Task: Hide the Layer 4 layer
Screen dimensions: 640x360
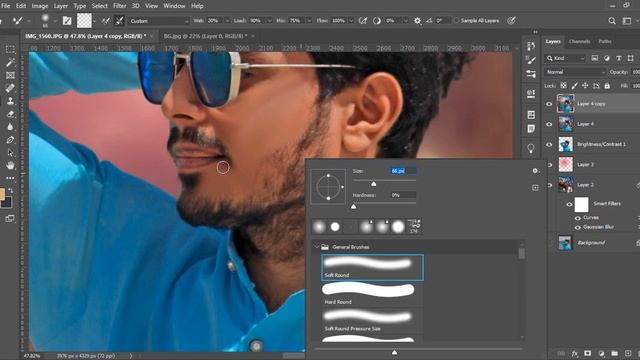Action: (x=549, y=124)
